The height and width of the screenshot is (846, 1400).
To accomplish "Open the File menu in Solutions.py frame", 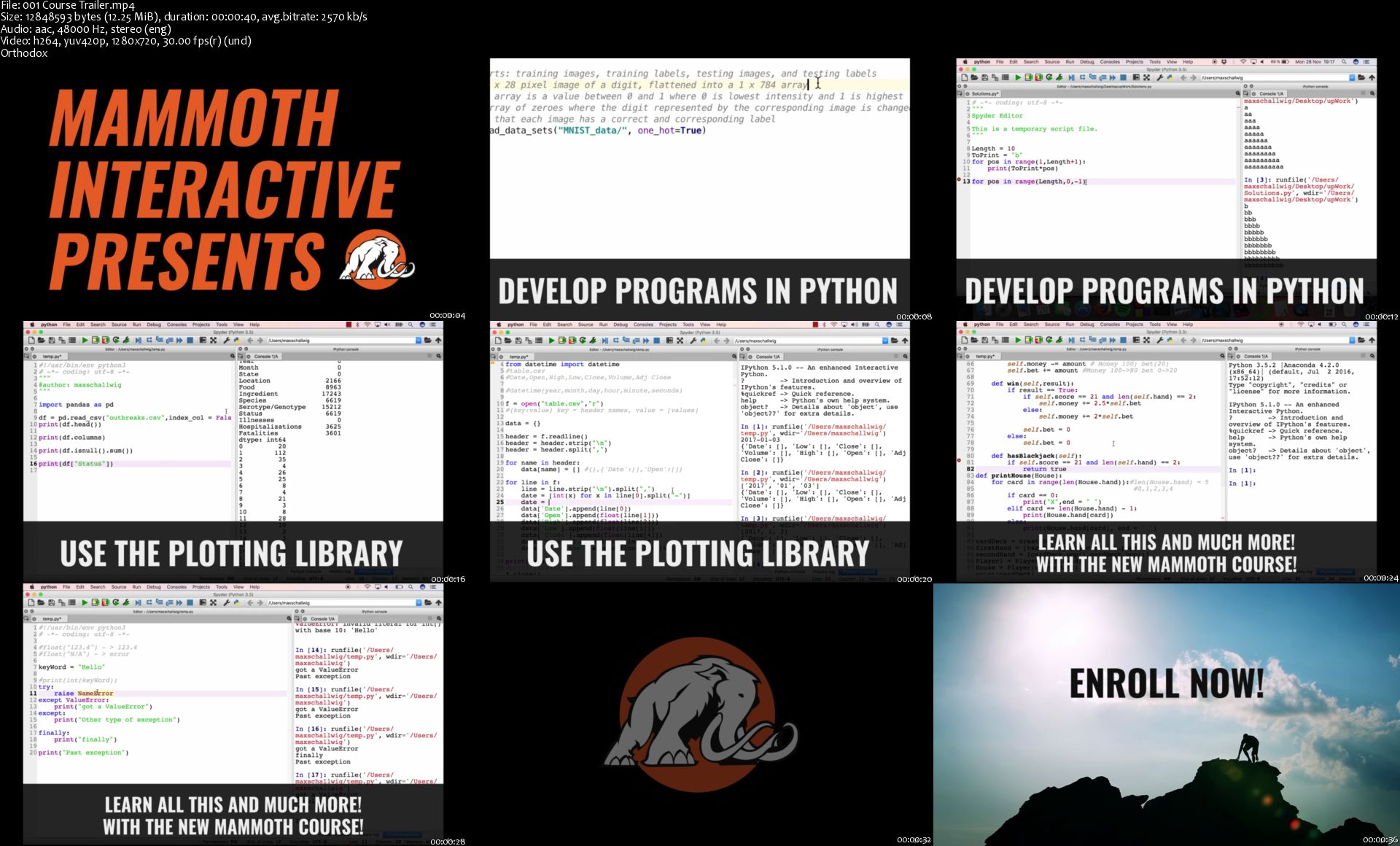I will coord(1000,62).
